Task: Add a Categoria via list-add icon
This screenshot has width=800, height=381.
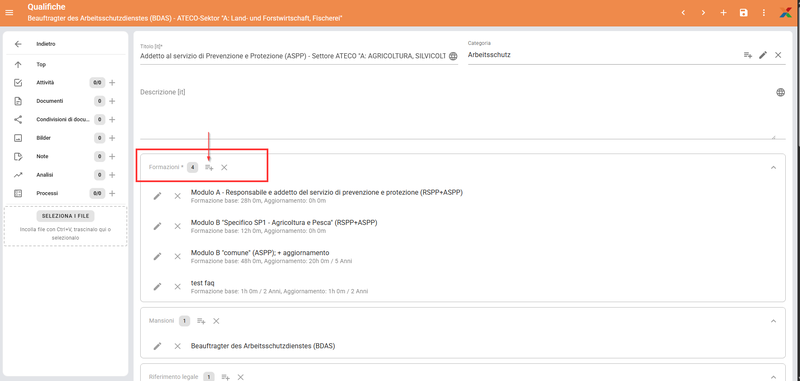Action: click(747, 55)
